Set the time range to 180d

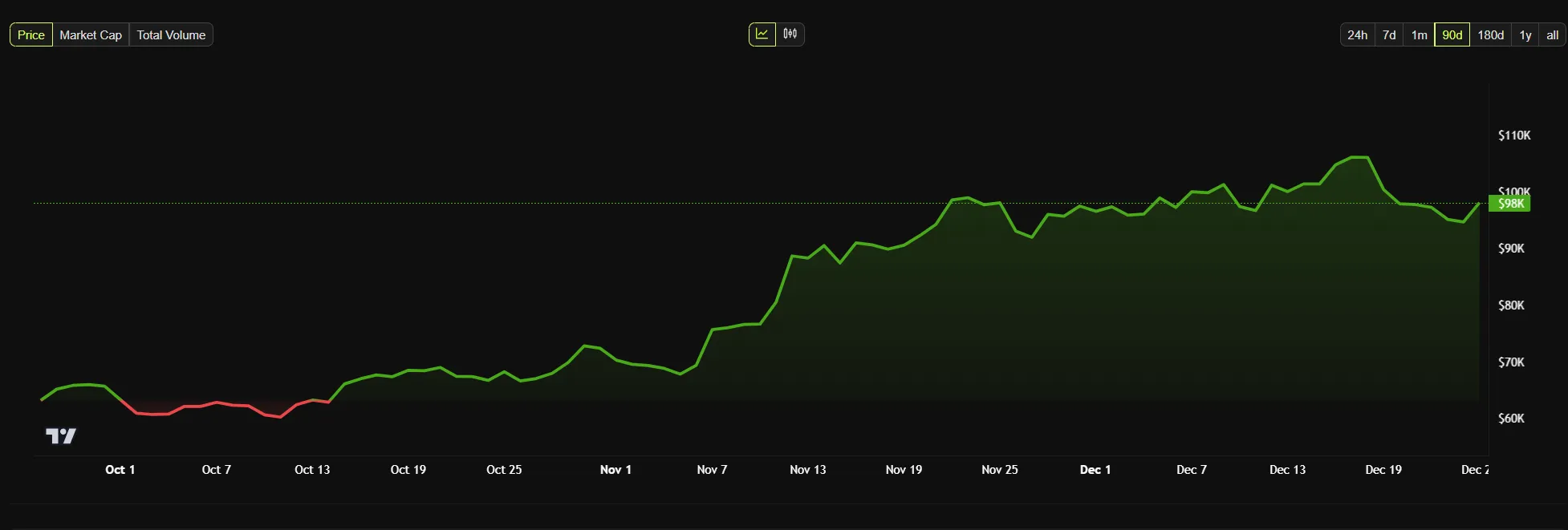click(x=1491, y=35)
